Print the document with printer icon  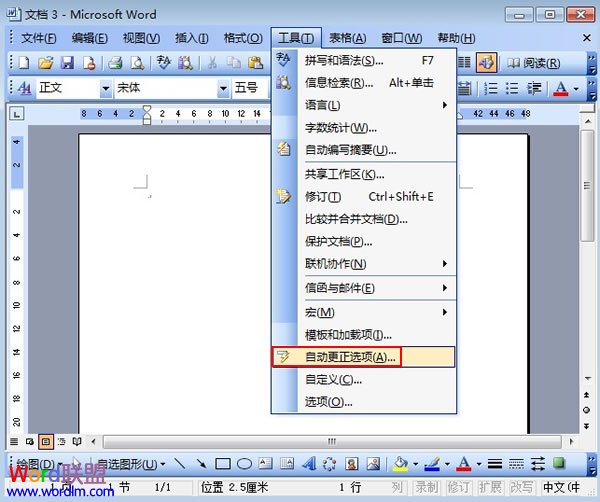click(x=115, y=63)
